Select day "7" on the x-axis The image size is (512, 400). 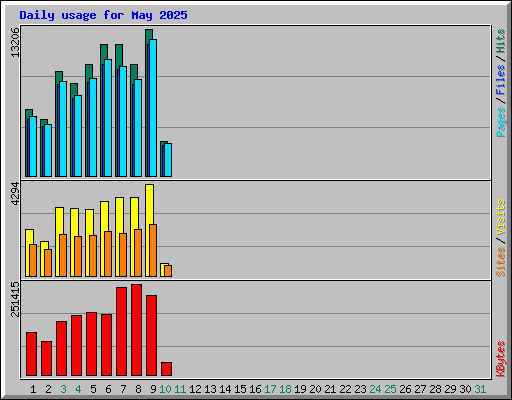pyautogui.click(x=123, y=389)
